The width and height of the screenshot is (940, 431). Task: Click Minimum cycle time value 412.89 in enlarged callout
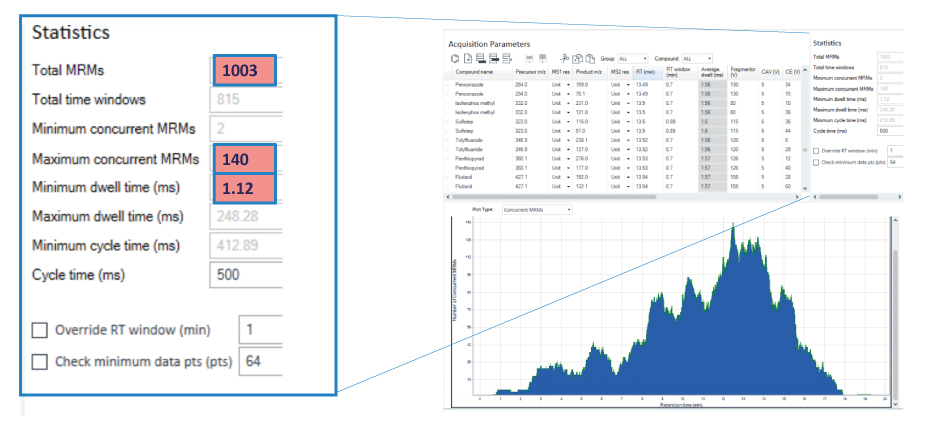(x=246, y=246)
